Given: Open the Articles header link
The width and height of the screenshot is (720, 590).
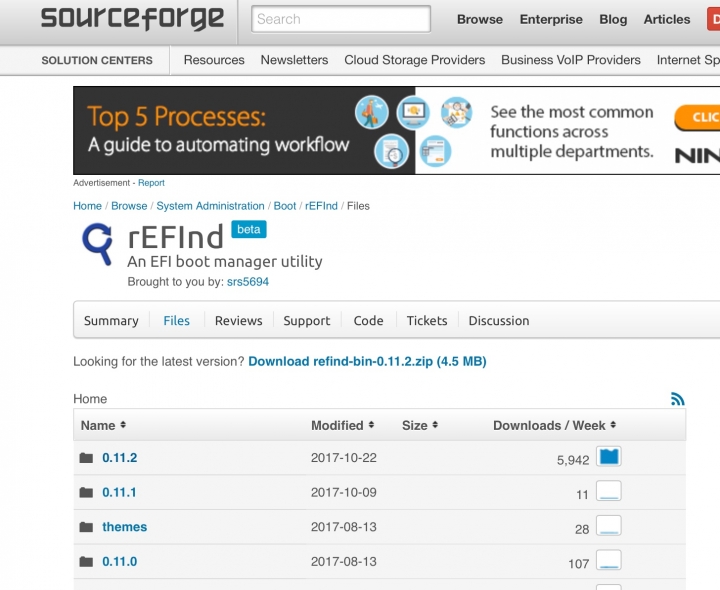Looking at the screenshot, I should point(667,19).
